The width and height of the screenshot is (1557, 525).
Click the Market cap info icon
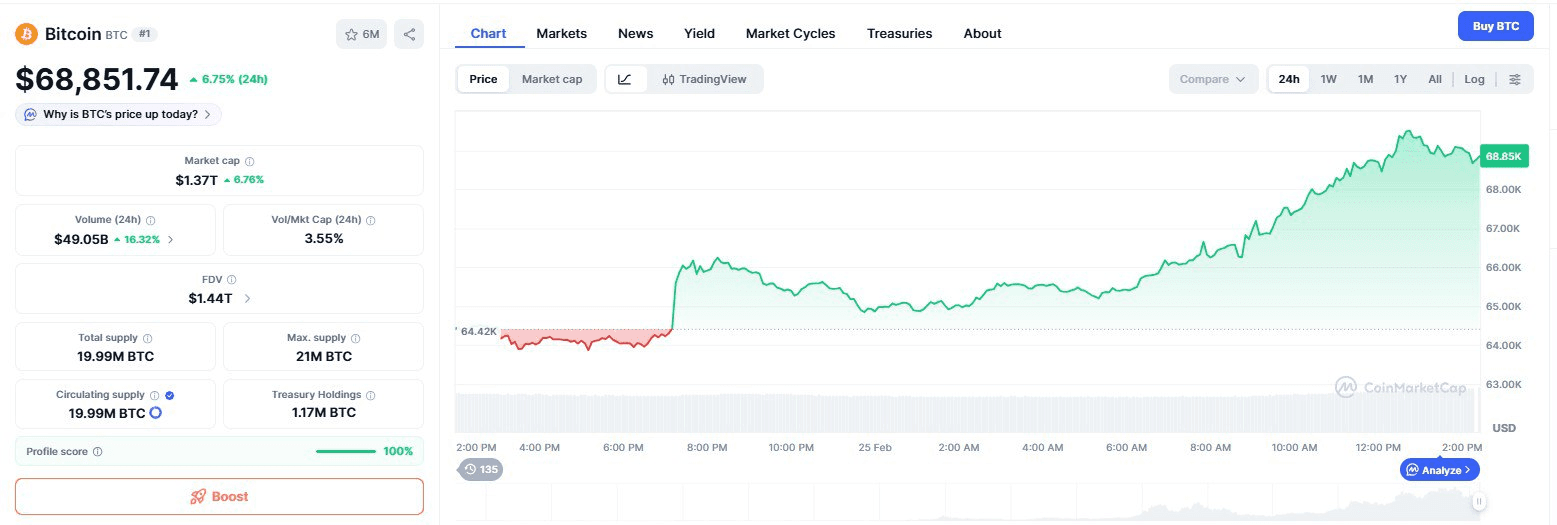(x=250, y=161)
